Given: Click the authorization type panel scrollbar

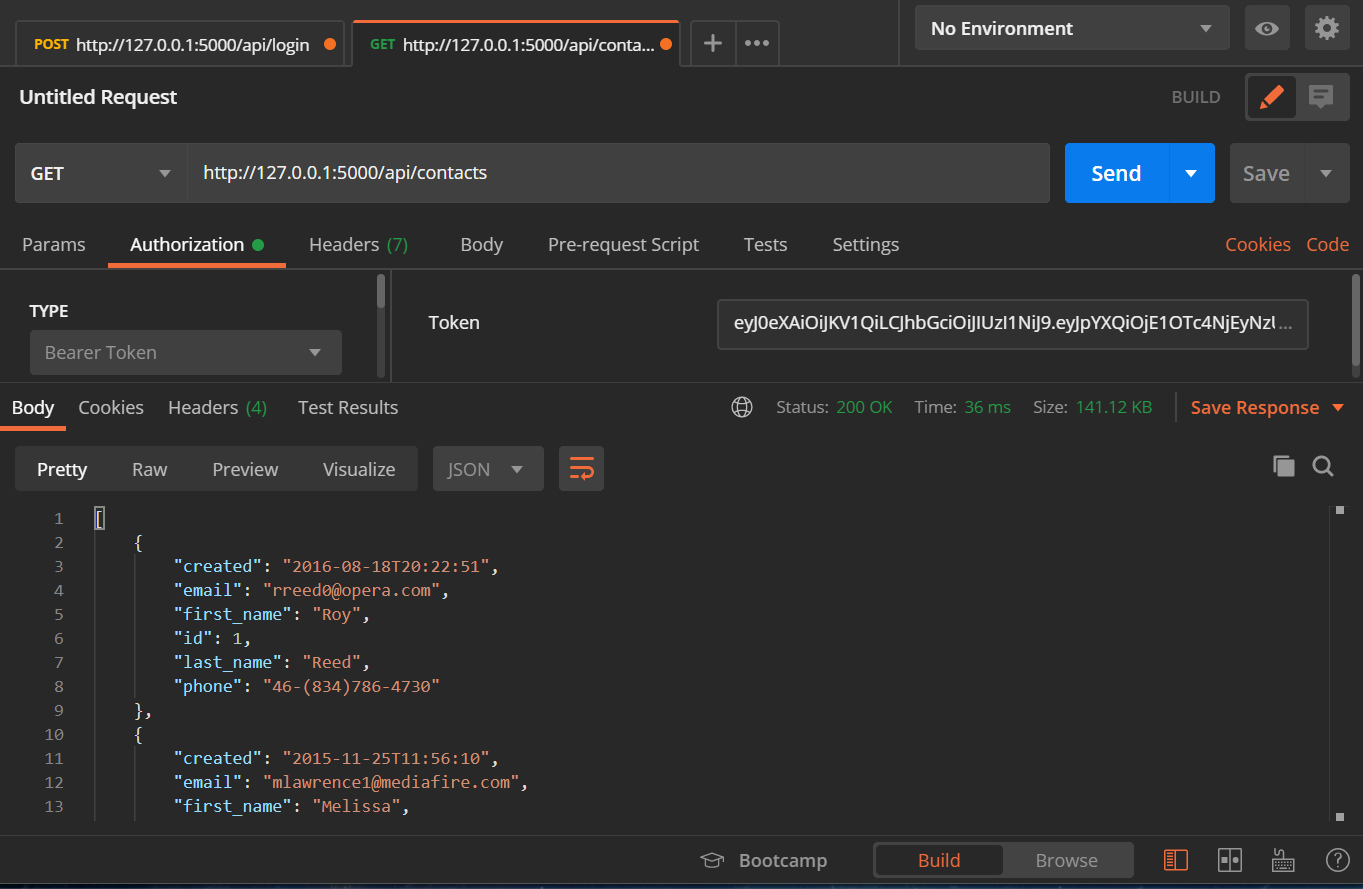Looking at the screenshot, I should click(380, 291).
